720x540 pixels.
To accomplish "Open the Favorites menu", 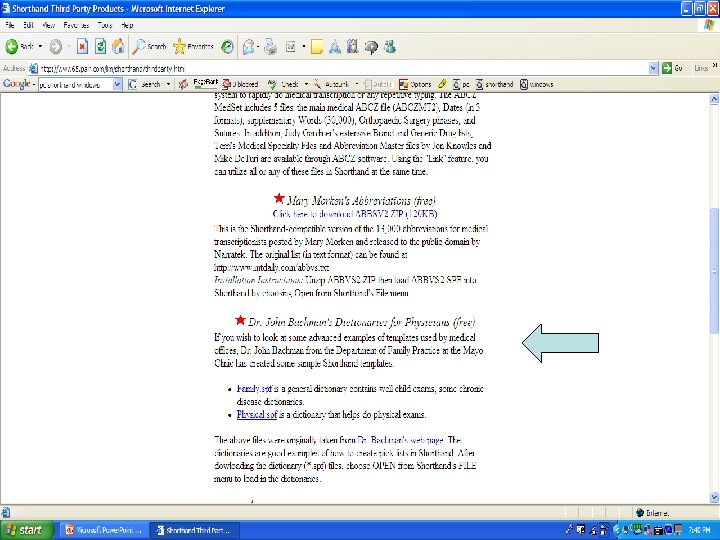I will (76, 25).
